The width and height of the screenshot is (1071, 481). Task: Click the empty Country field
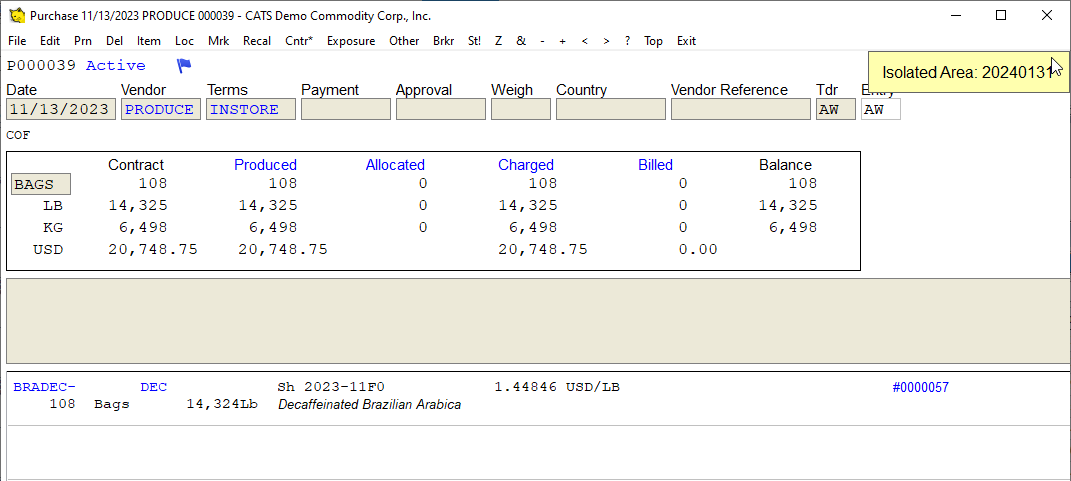click(x=611, y=109)
